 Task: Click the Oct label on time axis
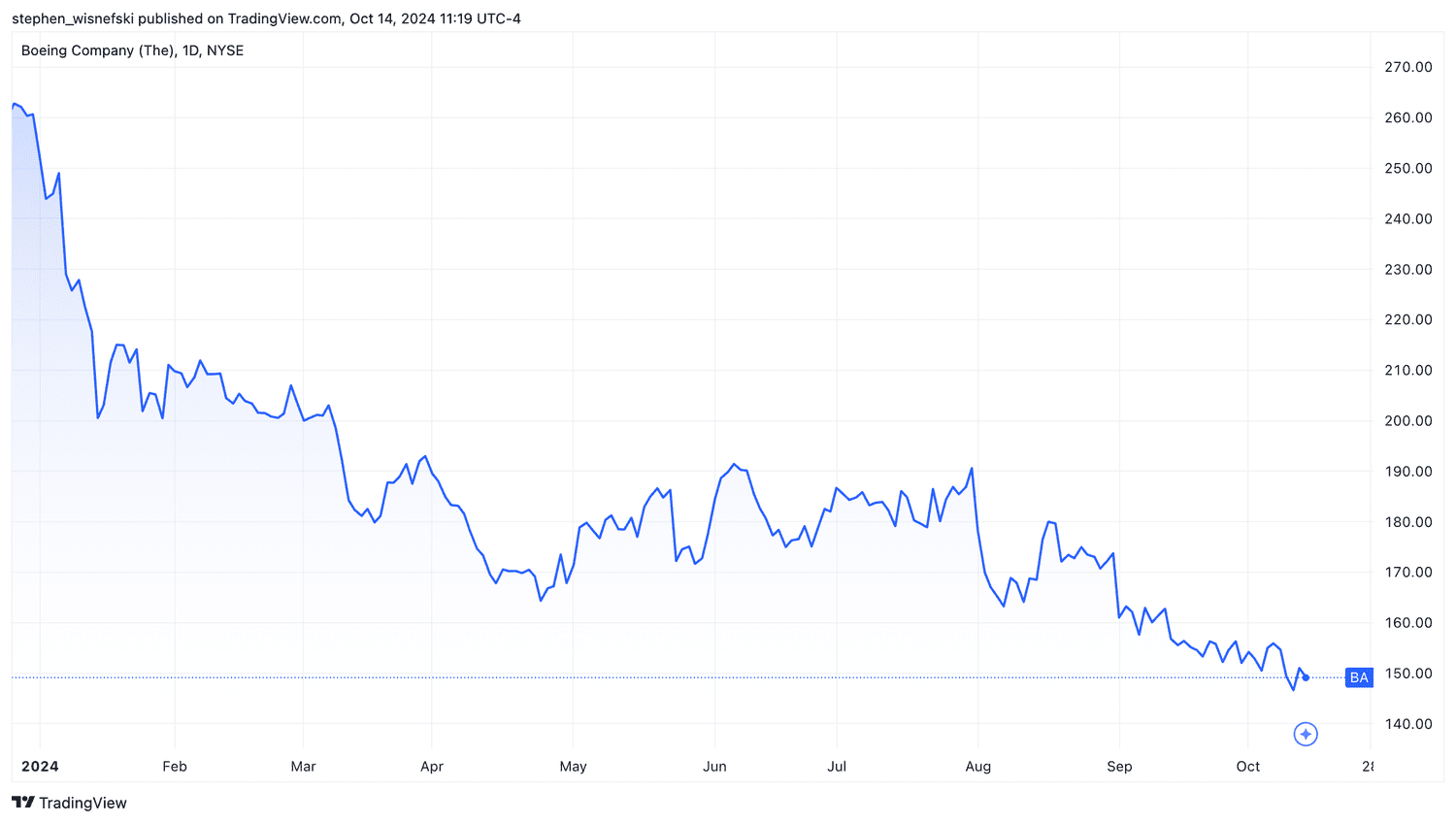(x=1248, y=766)
